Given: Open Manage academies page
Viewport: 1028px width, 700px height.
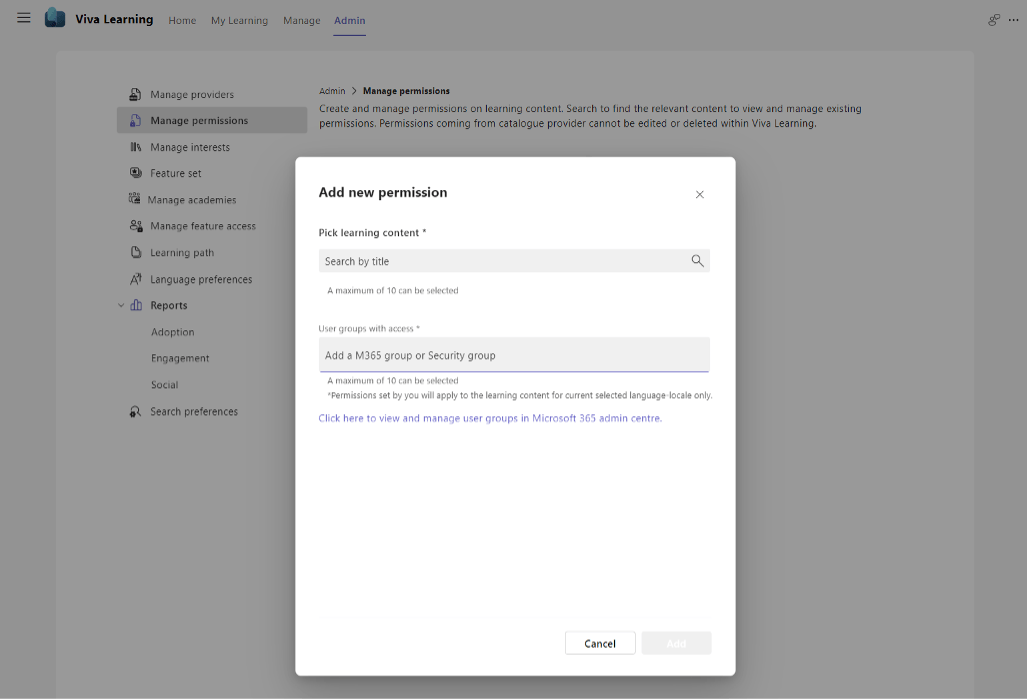Looking at the screenshot, I should click(x=191, y=200).
